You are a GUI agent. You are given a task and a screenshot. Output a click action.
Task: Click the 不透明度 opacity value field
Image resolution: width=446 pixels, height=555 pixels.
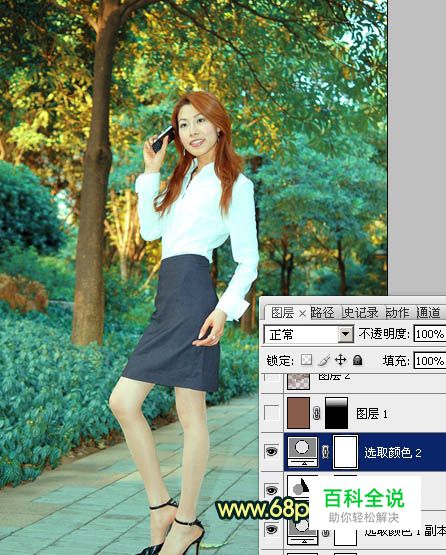click(x=430, y=334)
